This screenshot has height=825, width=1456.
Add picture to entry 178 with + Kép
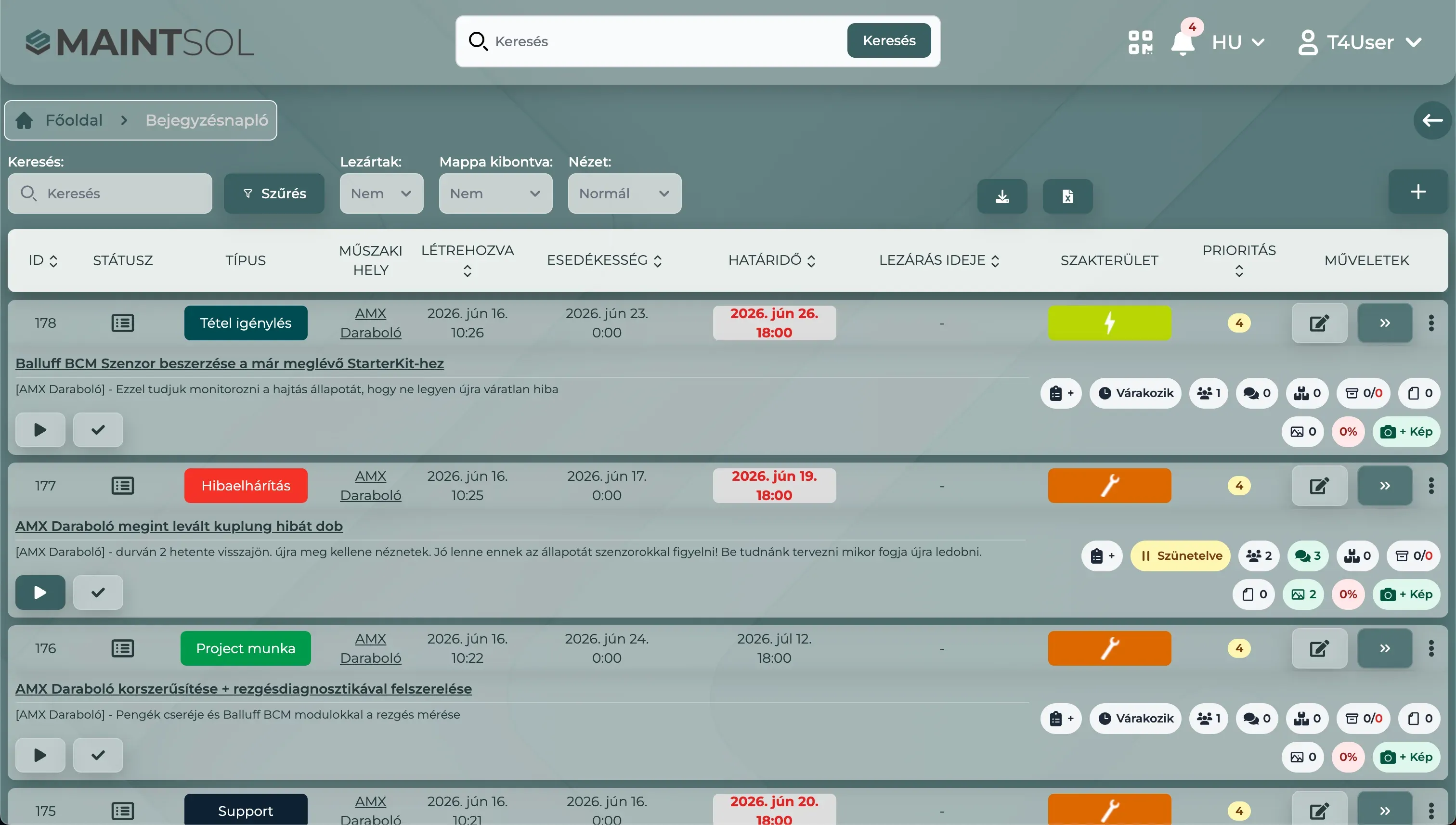[x=1406, y=432]
